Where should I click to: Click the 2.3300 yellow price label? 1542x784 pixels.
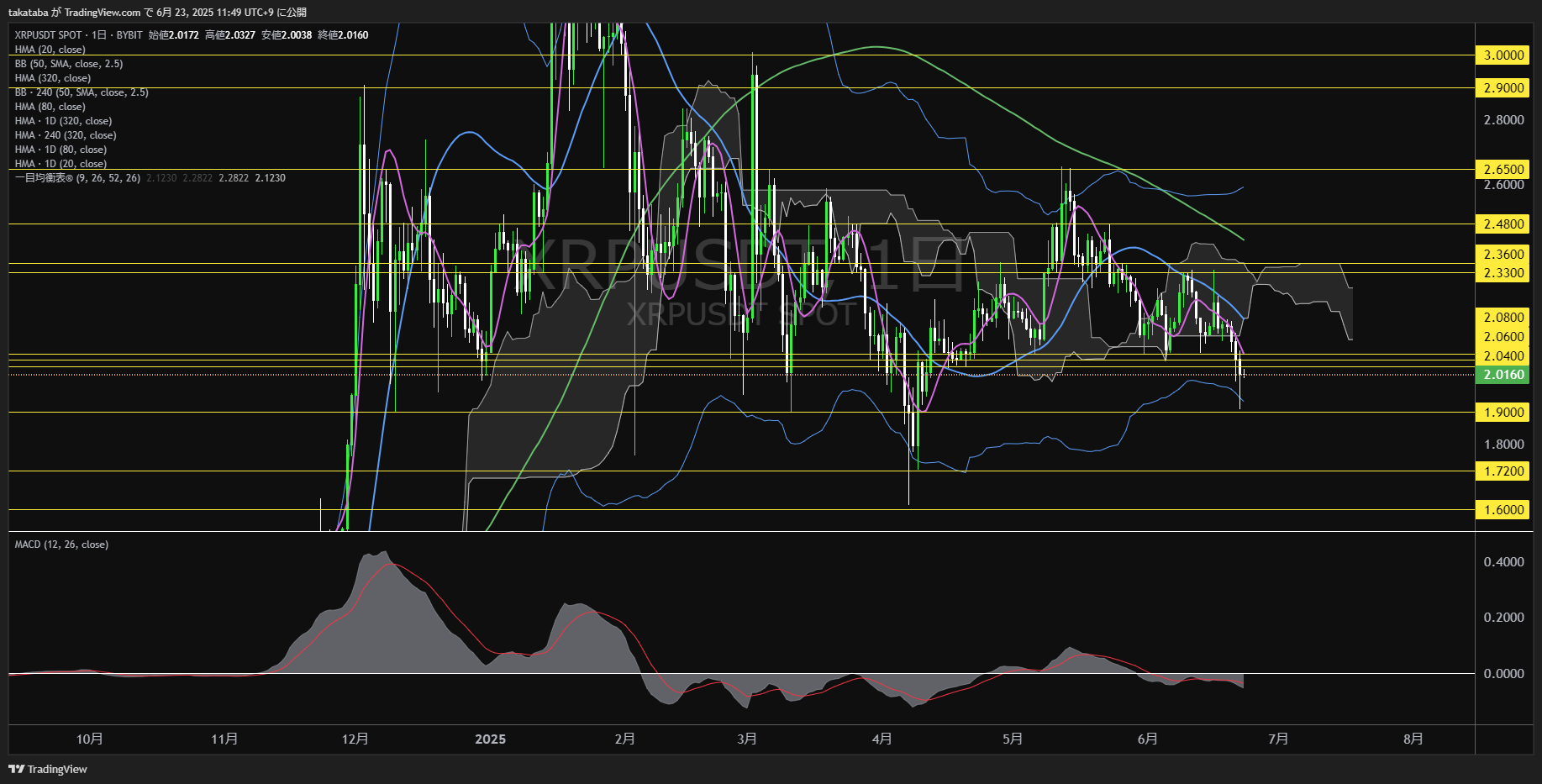pyautogui.click(x=1503, y=273)
